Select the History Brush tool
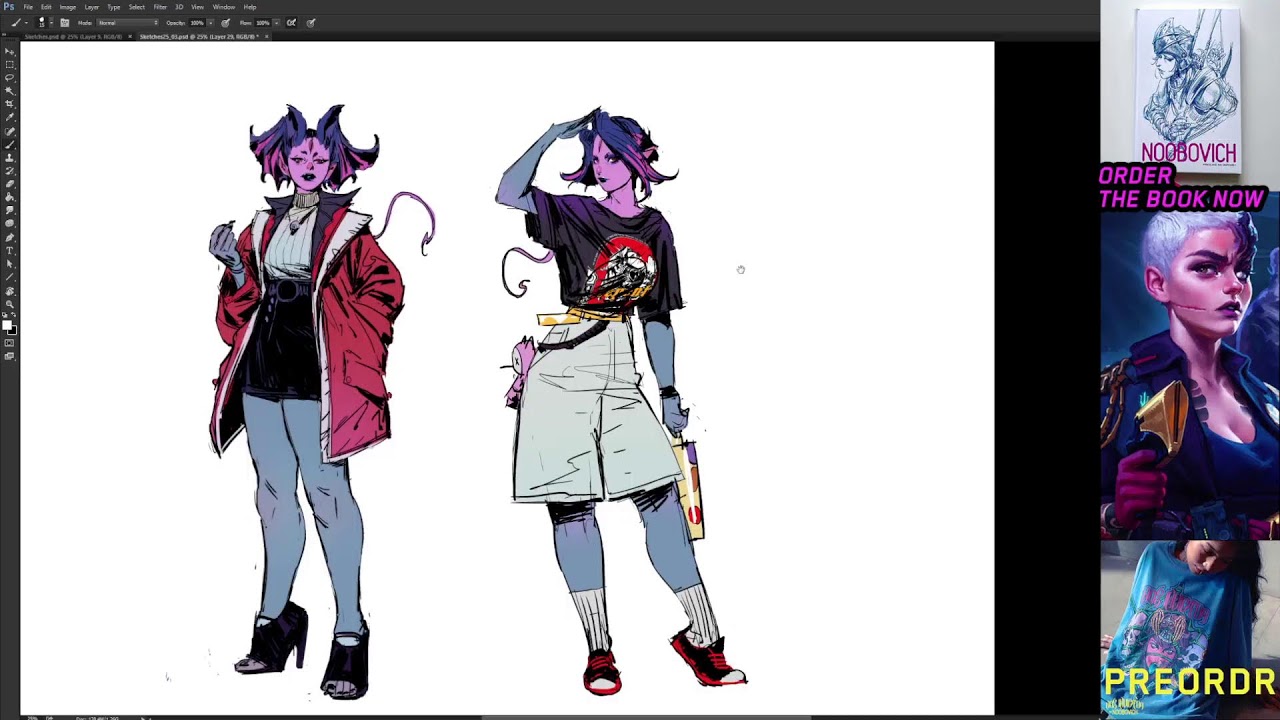Image resolution: width=1280 pixels, height=720 pixels. pyautogui.click(x=10, y=170)
